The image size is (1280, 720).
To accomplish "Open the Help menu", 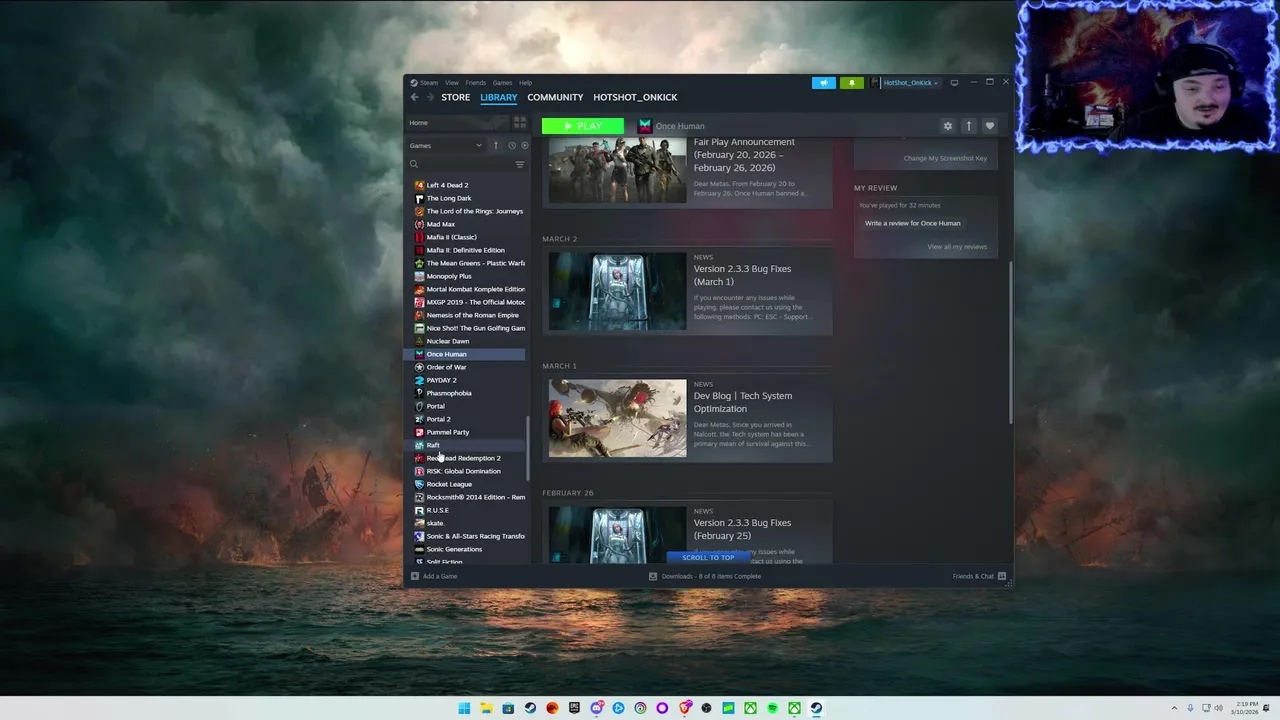I will 525,83.
